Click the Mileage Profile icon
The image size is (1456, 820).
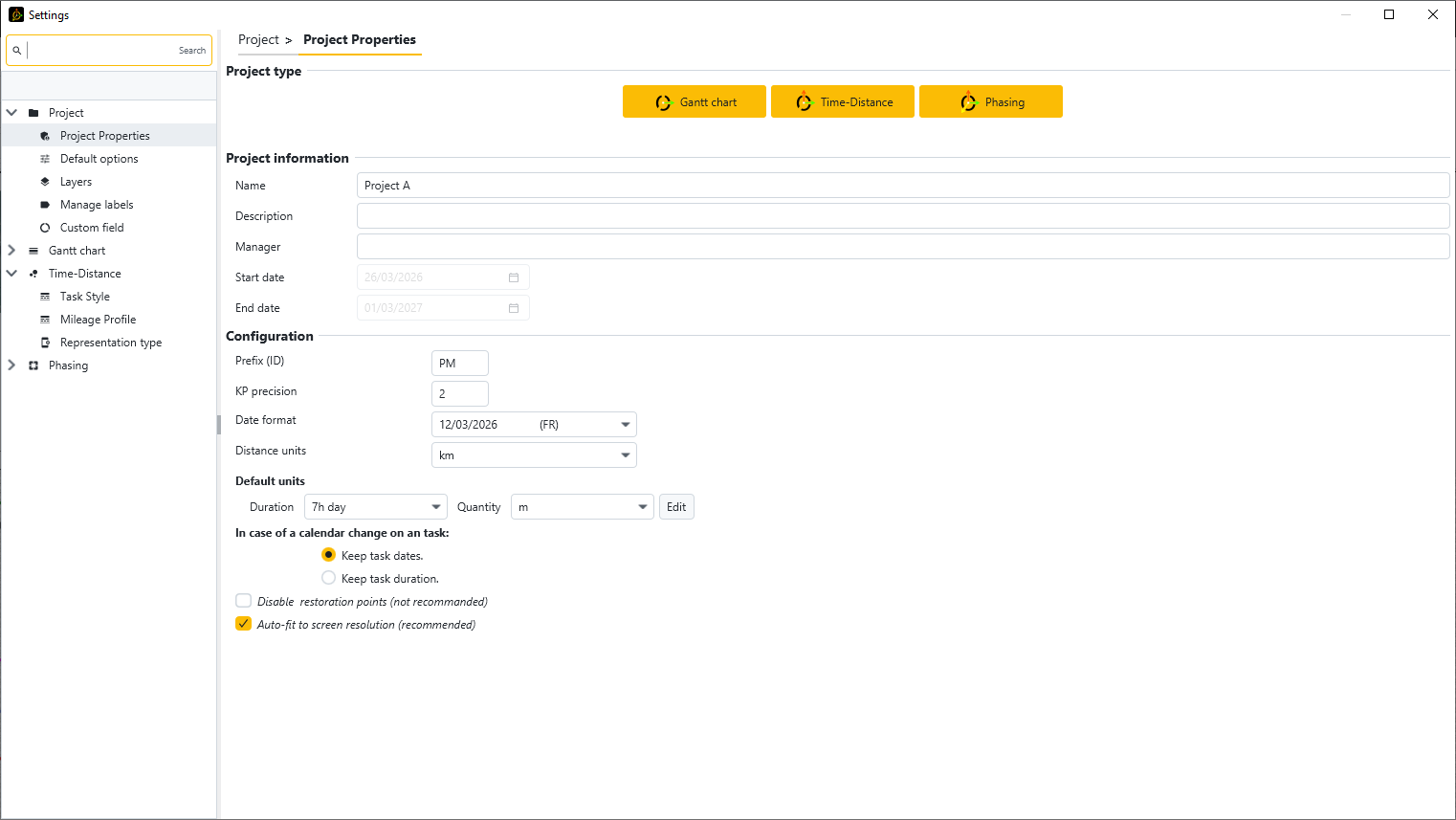[x=45, y=320]
